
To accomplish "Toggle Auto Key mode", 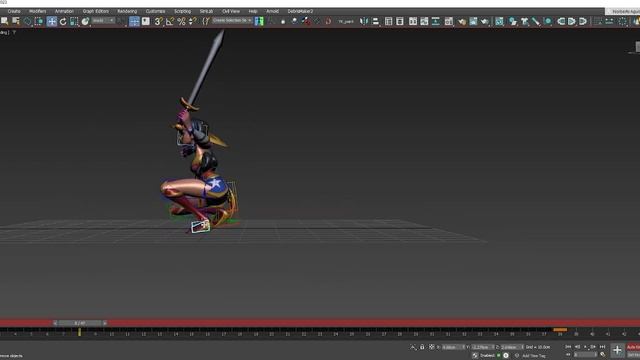I will tap(633, 347).
